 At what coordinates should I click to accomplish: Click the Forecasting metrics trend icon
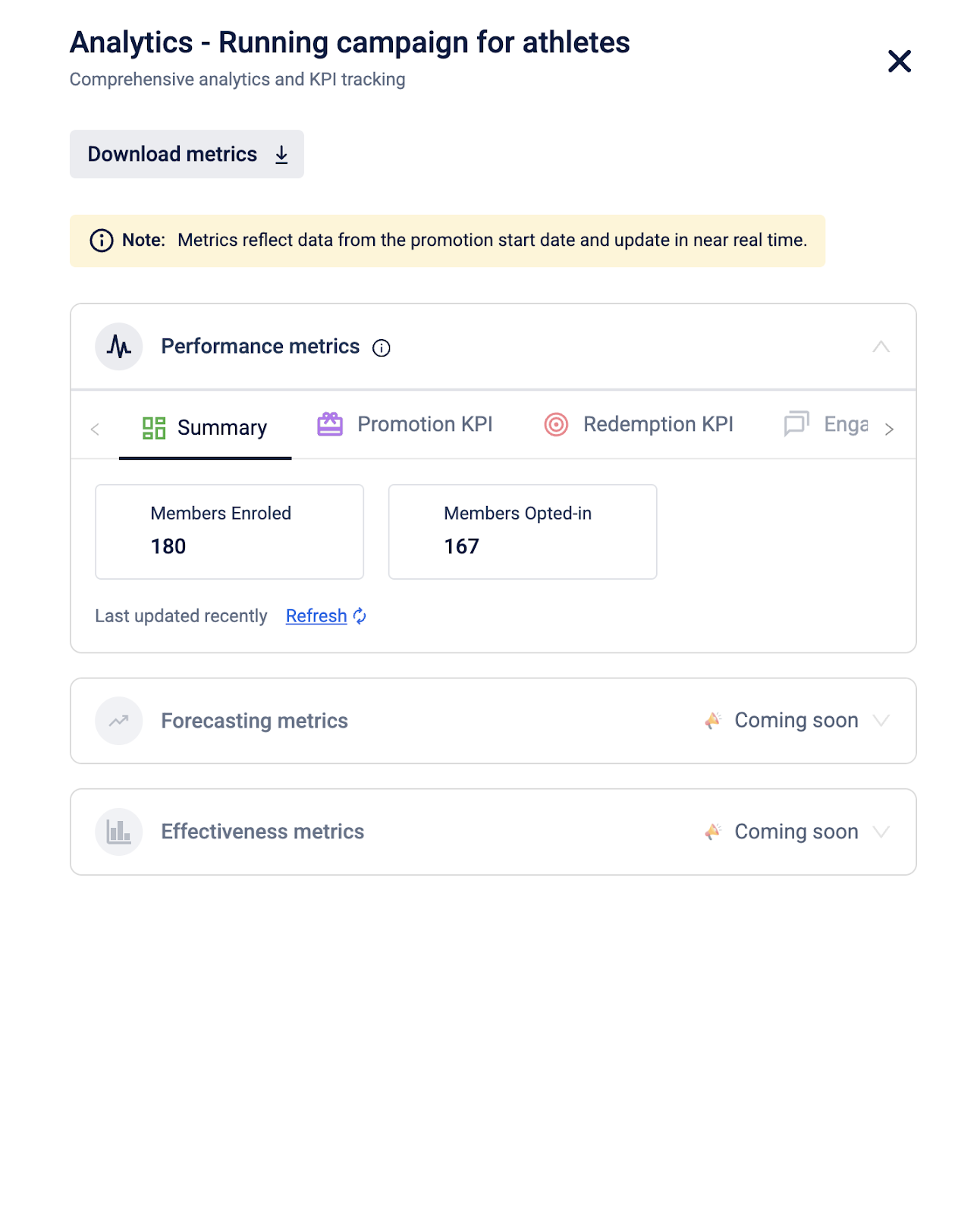tap(119, 721)
